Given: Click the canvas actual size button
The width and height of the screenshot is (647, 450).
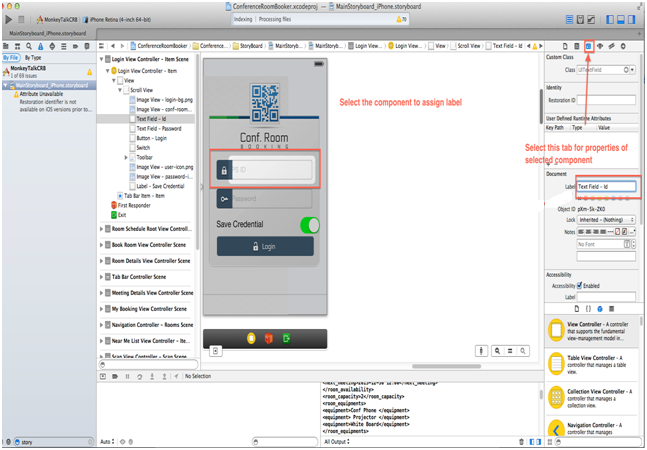Looking at the screenshot, I should click(510, 351).
